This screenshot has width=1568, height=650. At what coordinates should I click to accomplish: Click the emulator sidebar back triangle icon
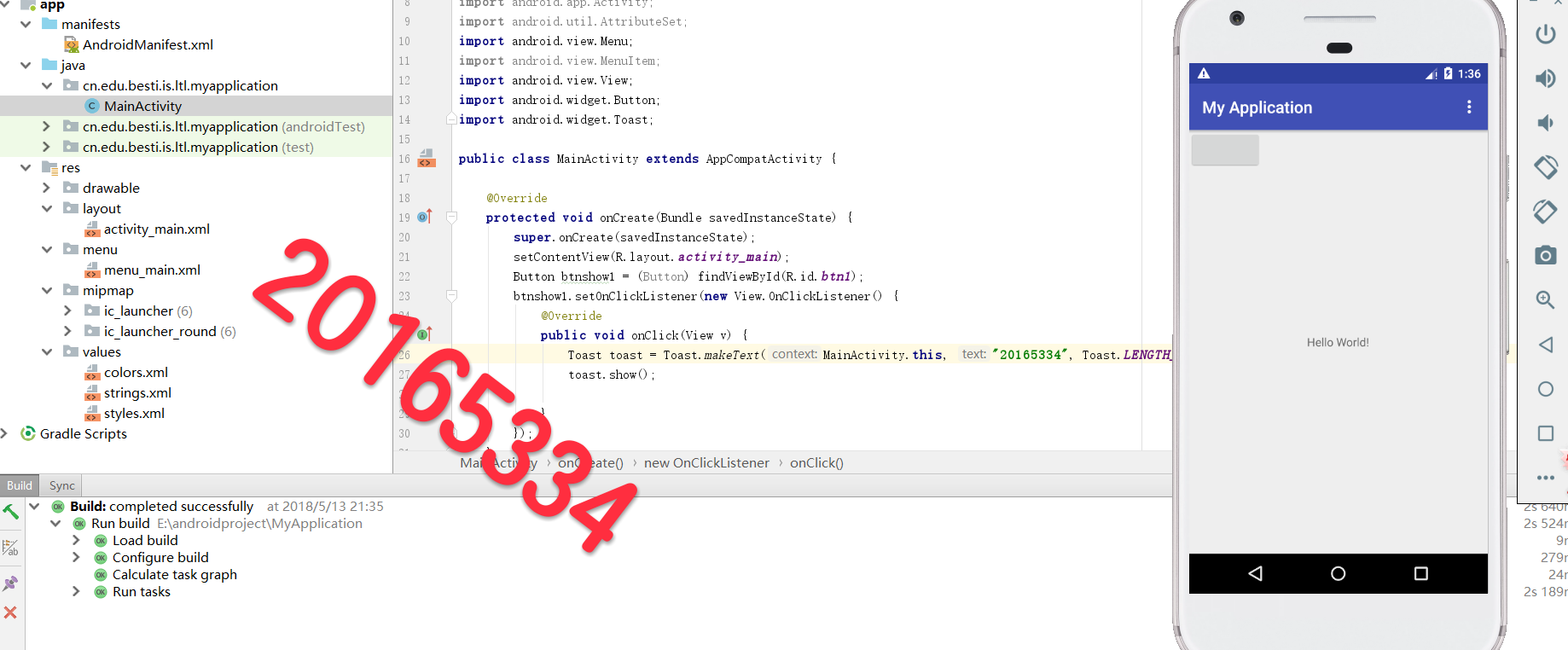[x=1545, y=345]
